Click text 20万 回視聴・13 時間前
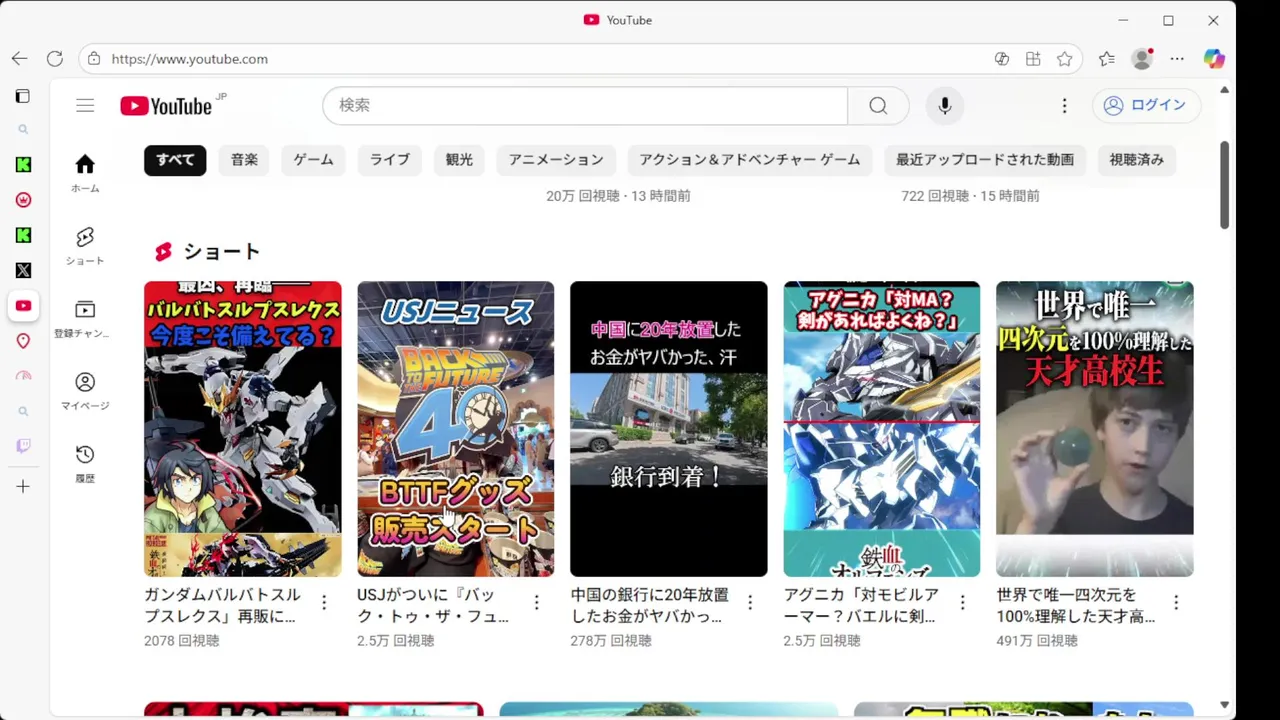The image size is (1280, 720). coord(618,196)
